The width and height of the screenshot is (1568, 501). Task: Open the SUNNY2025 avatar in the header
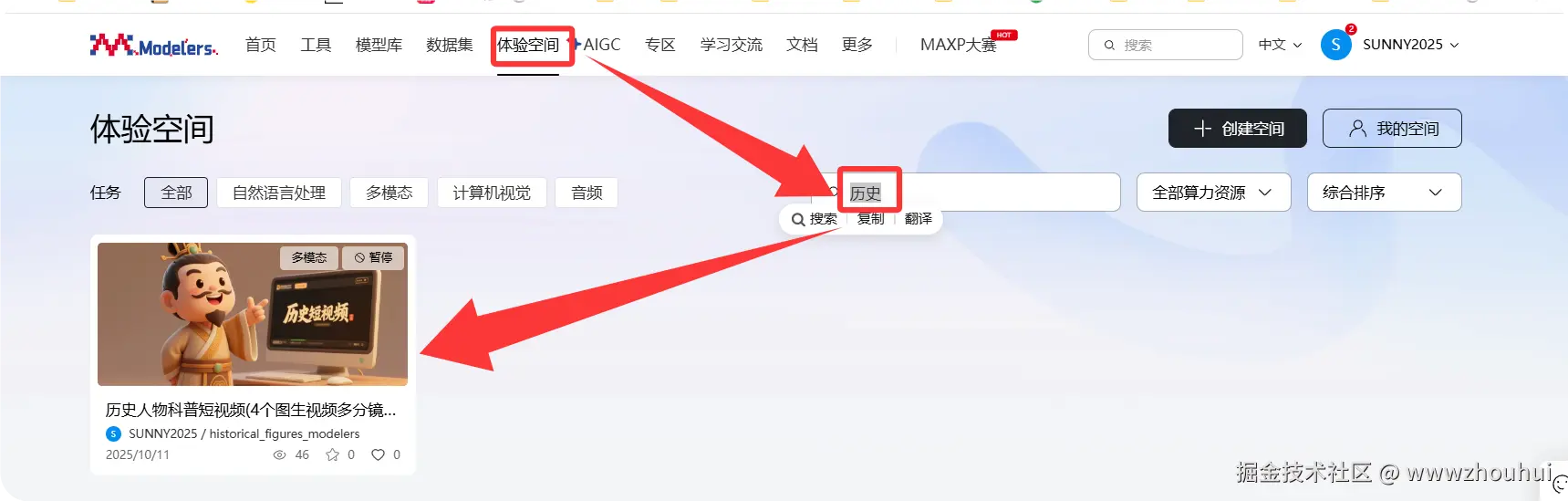coord(1335,45)
